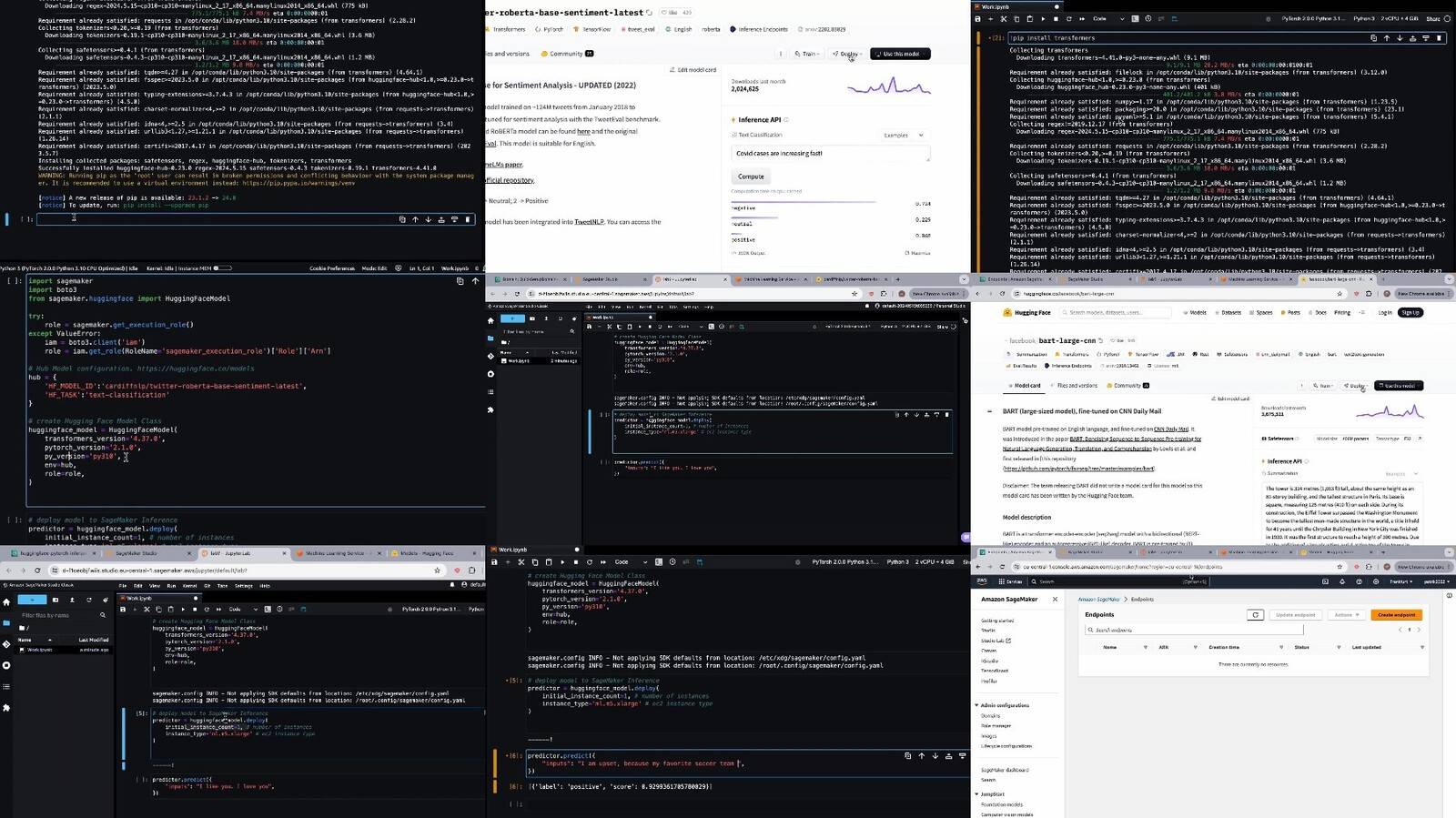This screenshot has width=1456, height=818.
Task: Click Compute button in the Inference API widget
Action: point(751,177)
